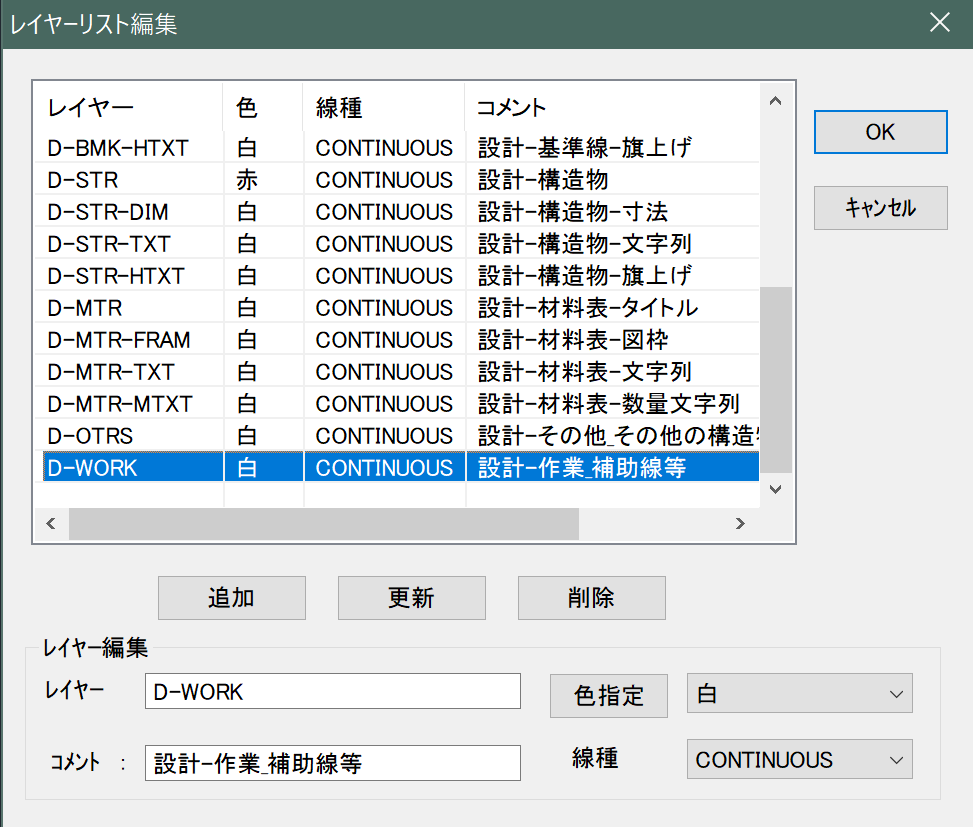Click the vertical scrollbar thumb
Viewport: 973px width, 827px height.
pyautogui.click(x=776, y=380)
